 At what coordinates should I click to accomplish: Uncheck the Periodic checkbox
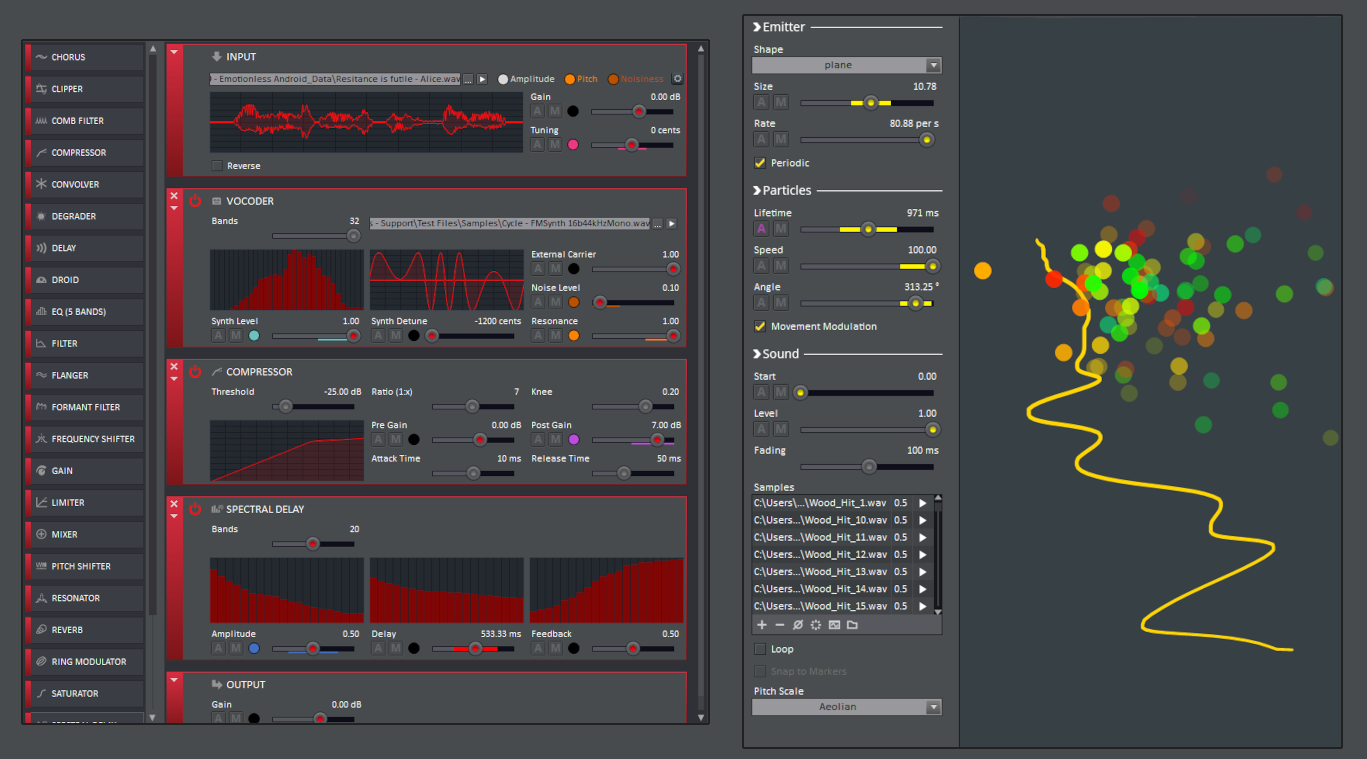[x=760, y=163]
